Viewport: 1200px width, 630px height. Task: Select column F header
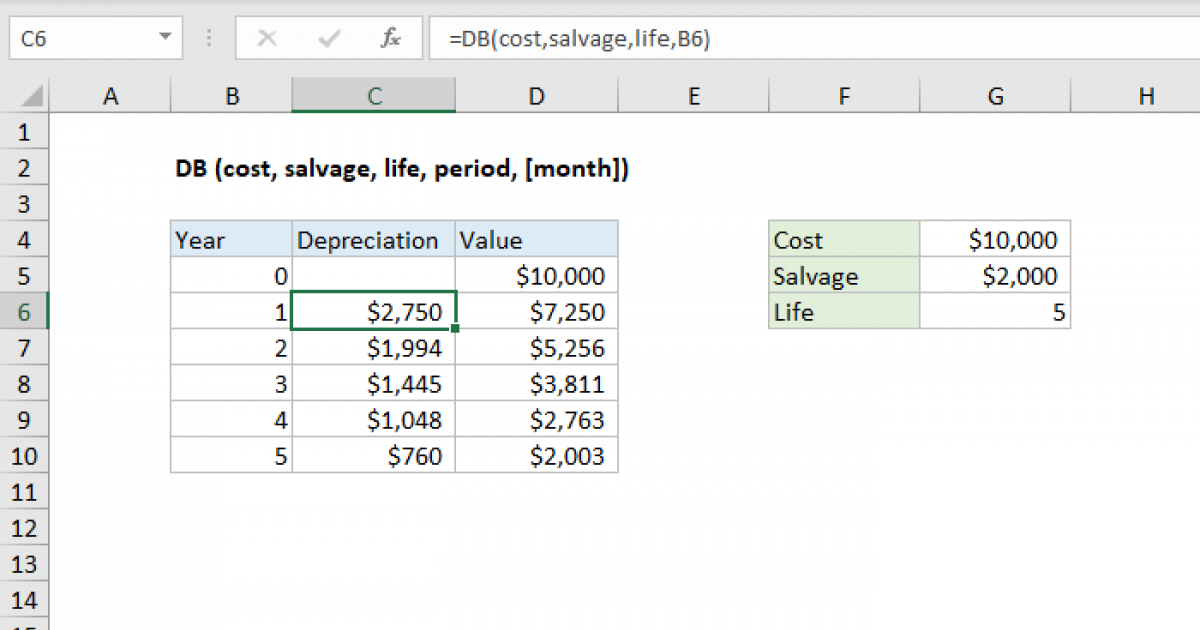coord(844,95)
